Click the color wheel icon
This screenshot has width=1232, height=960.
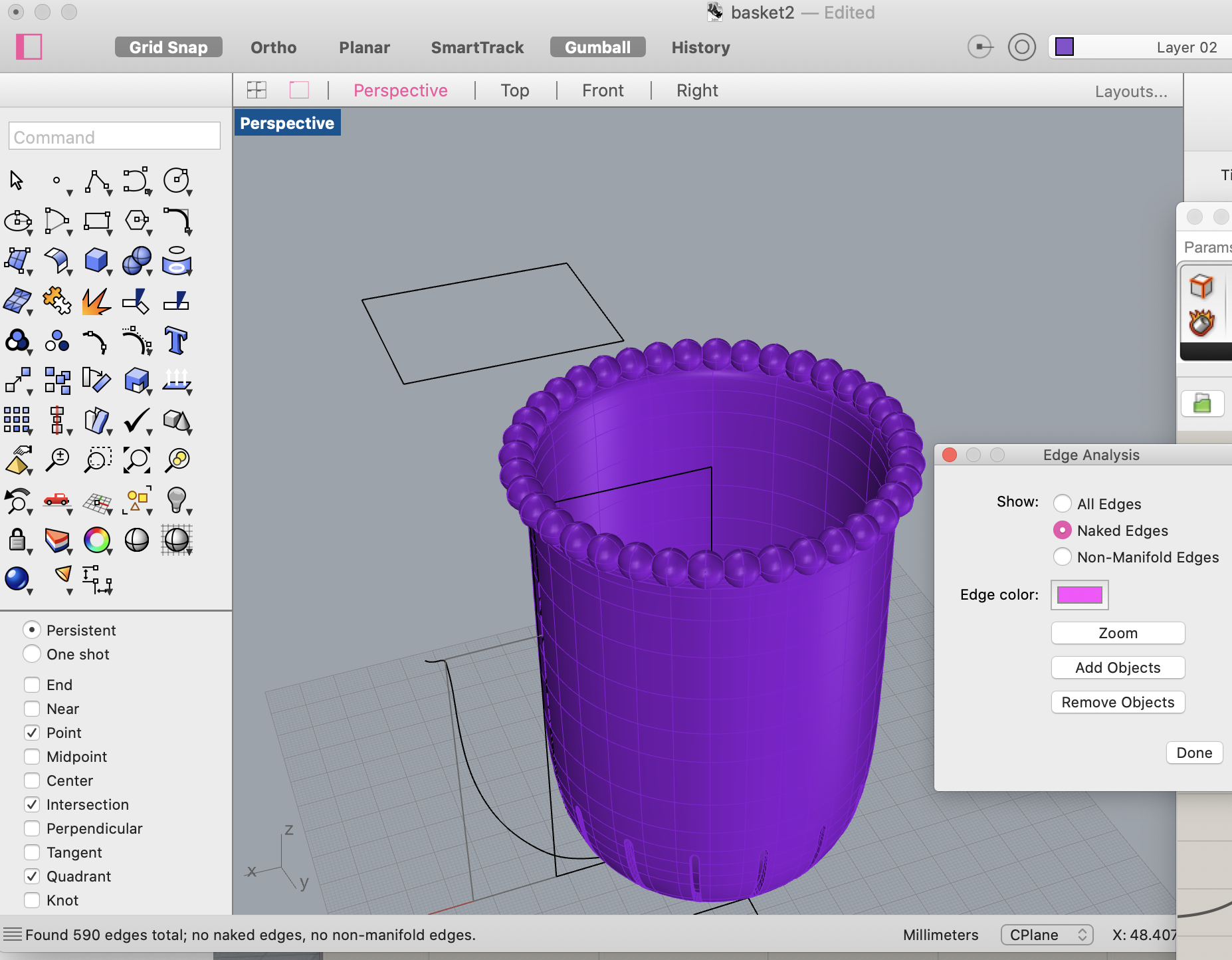click(97, 540)
